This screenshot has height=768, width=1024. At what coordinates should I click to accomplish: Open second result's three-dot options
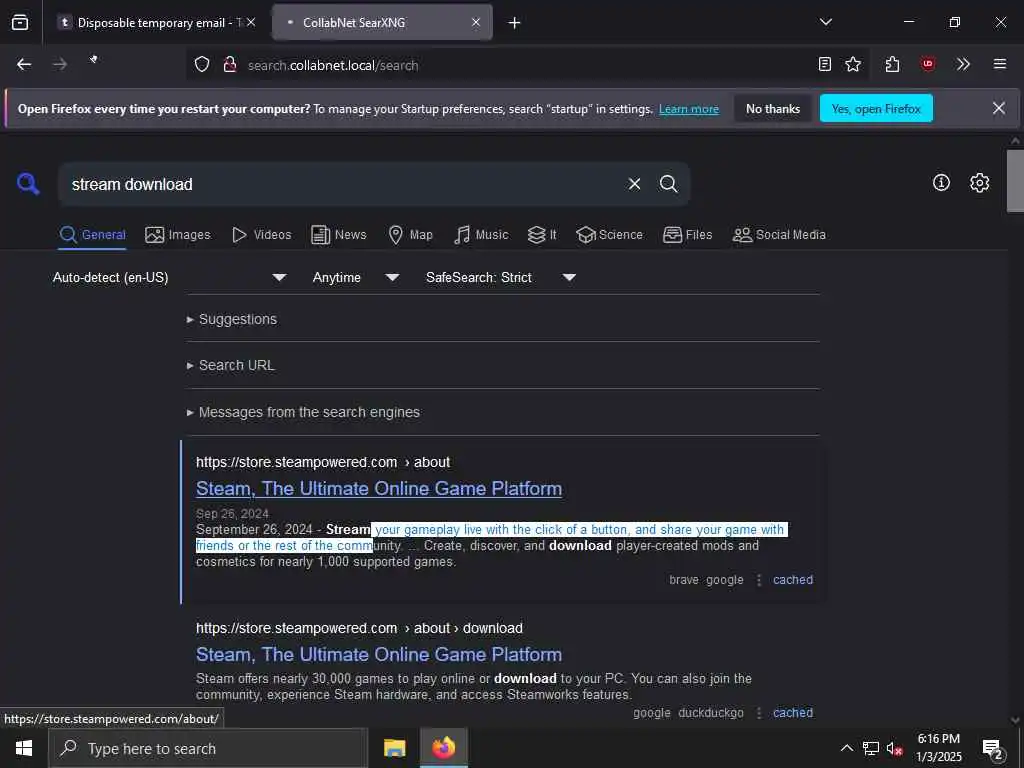(x=759, y=713)
